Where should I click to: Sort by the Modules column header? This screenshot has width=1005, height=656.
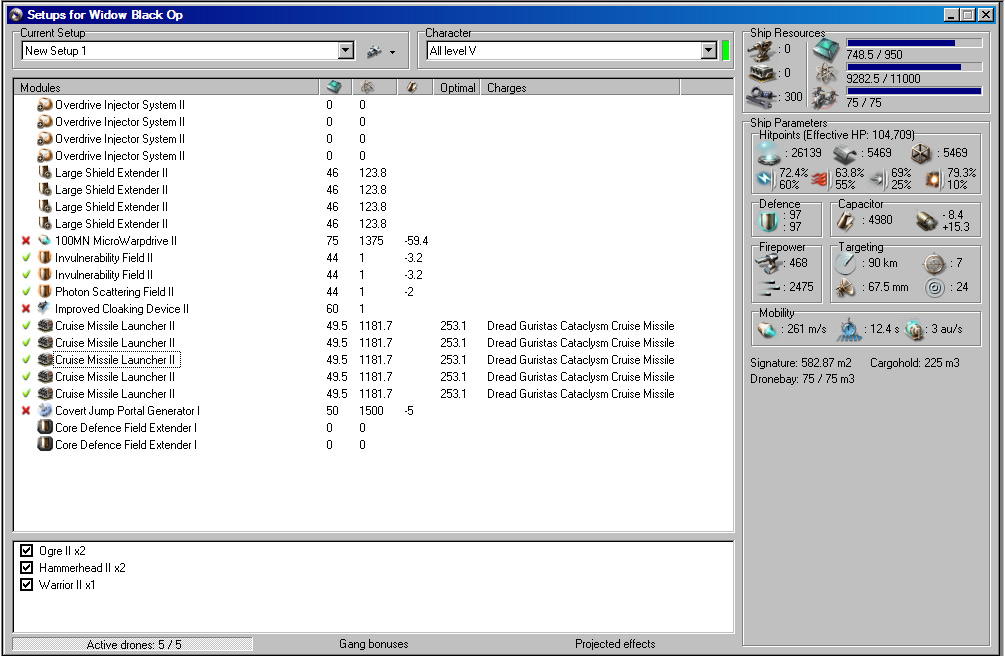pyautogui.click(x=167, y=87)
